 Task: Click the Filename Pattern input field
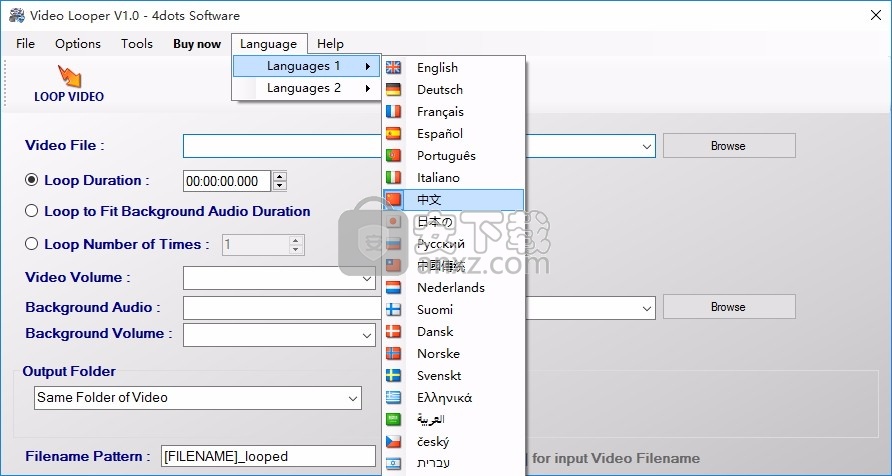(269, 456)
